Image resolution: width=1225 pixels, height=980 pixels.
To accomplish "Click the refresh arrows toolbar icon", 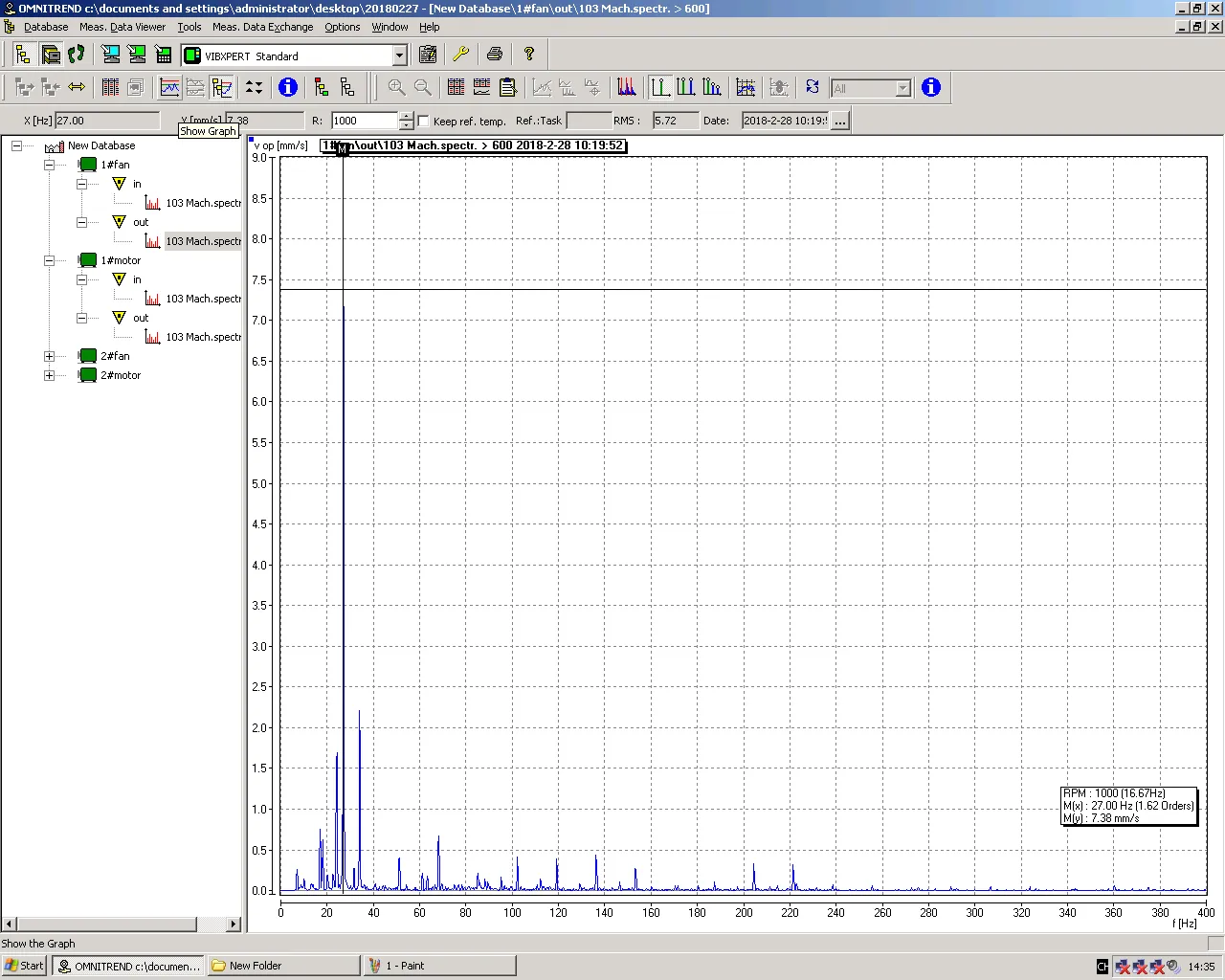I will coord(813,88).
